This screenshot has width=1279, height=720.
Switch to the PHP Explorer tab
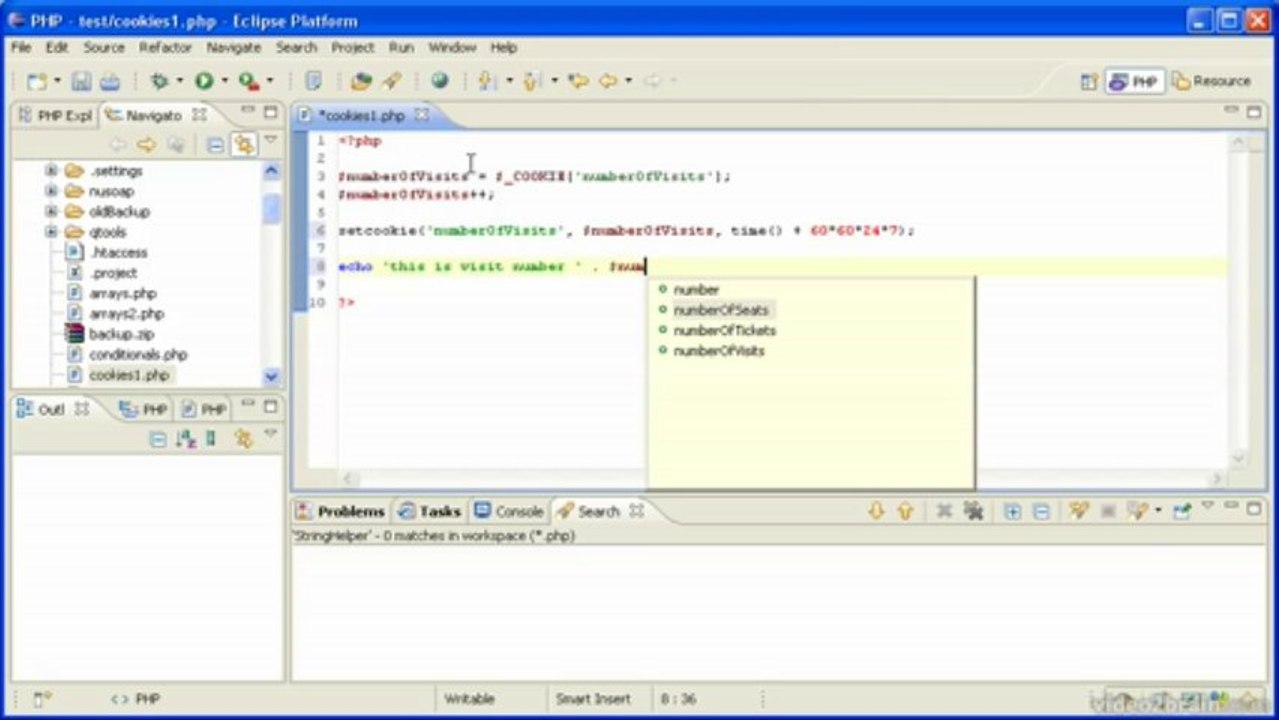point(56,115)
